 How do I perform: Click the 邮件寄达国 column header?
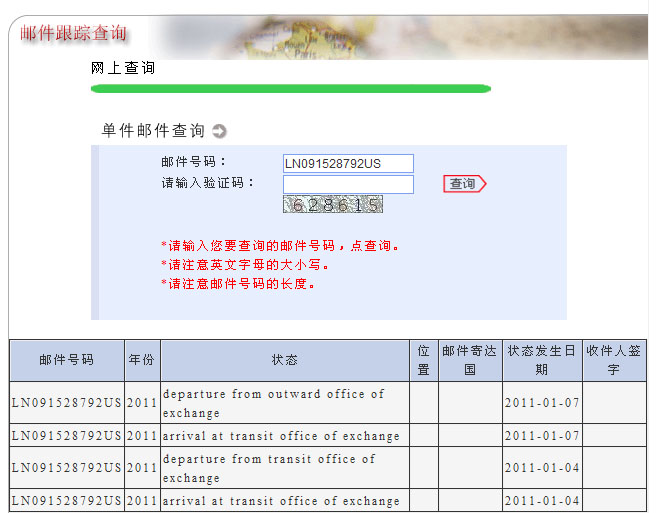[470, 360]
